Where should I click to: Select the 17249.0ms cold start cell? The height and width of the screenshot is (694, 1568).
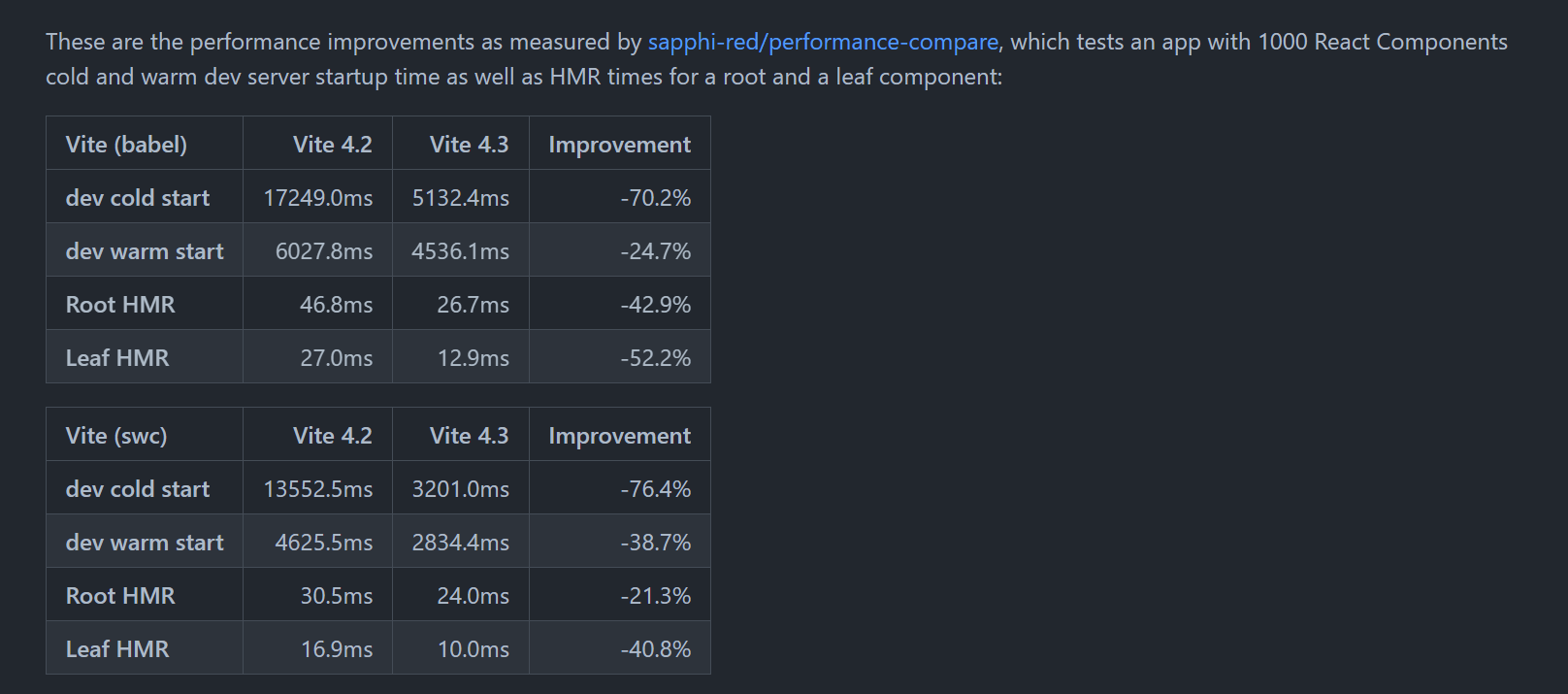[317, 198]
